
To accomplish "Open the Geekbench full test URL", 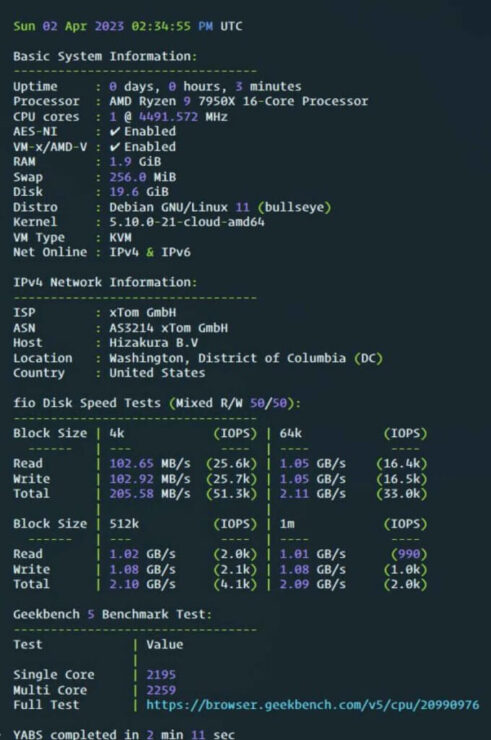I will tap(313, 705).
